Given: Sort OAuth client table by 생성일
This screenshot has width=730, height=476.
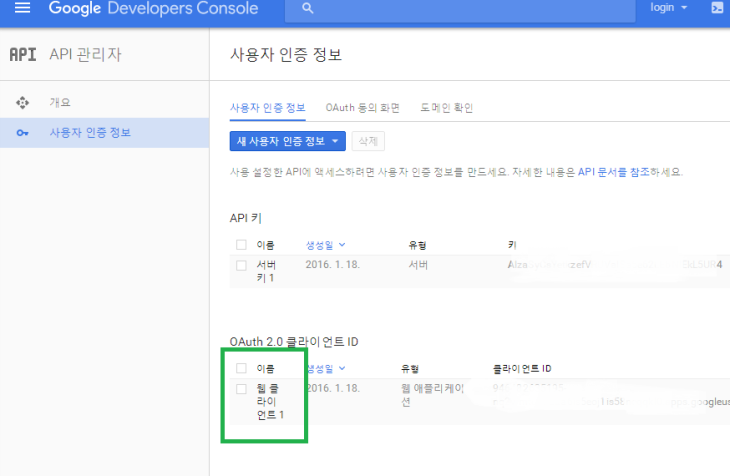Looking at the screenshot, I should click(326, 368).
